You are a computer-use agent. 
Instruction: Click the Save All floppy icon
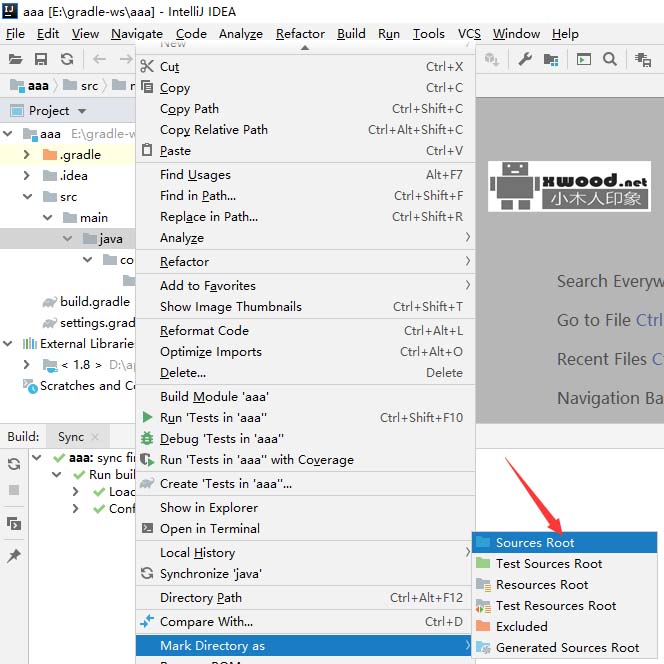(x=41, y=59)
